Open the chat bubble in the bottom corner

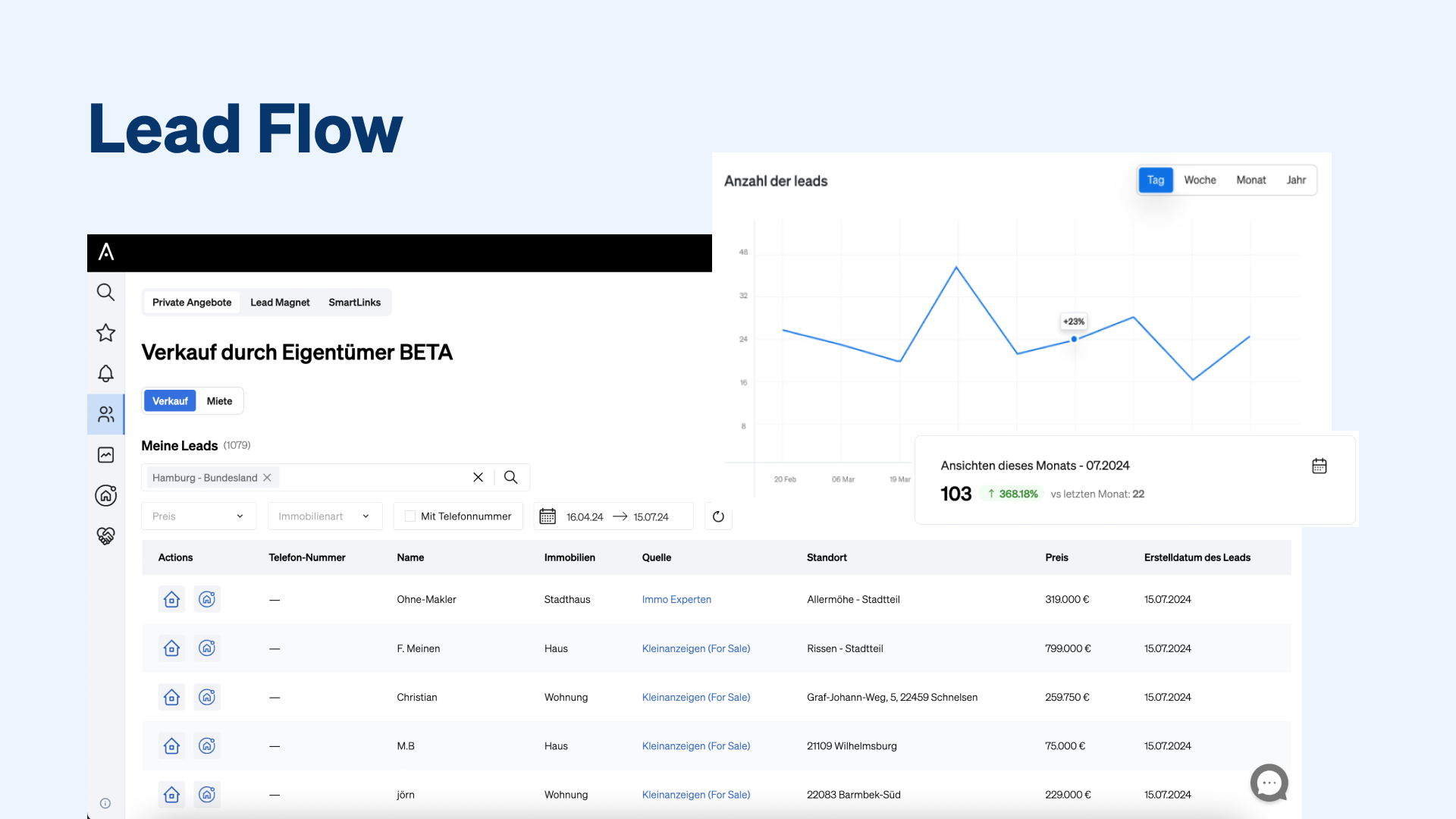[x=1269, y=783]
